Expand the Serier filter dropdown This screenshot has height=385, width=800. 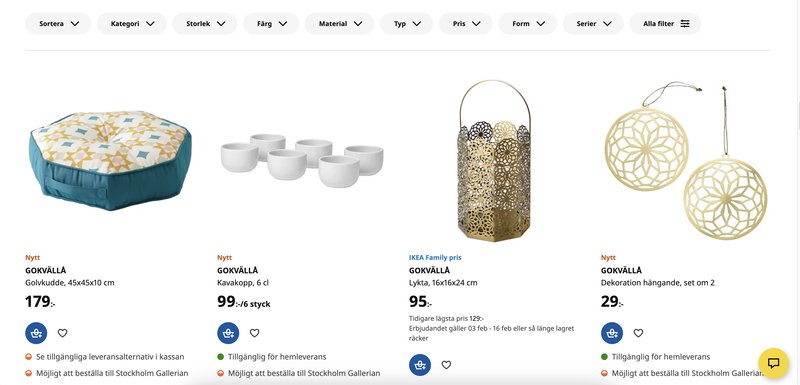(593, 23)
